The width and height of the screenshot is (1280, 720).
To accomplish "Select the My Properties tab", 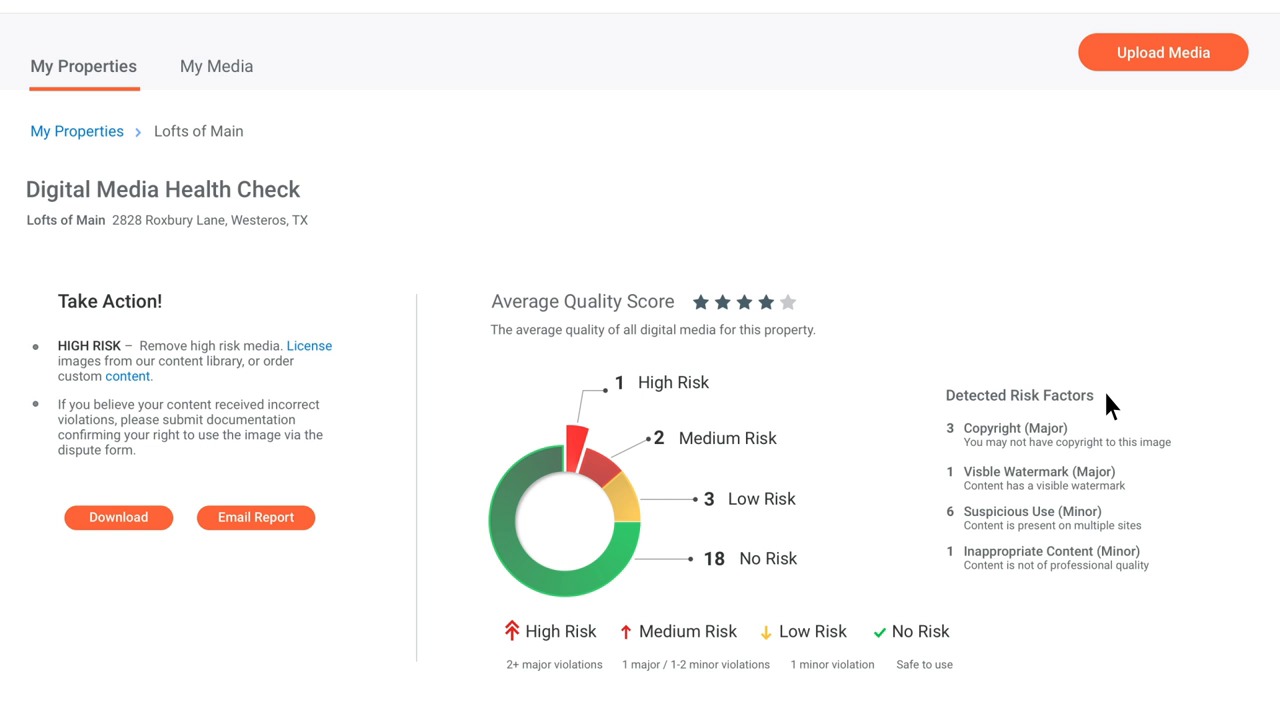I will pos(83,66).
